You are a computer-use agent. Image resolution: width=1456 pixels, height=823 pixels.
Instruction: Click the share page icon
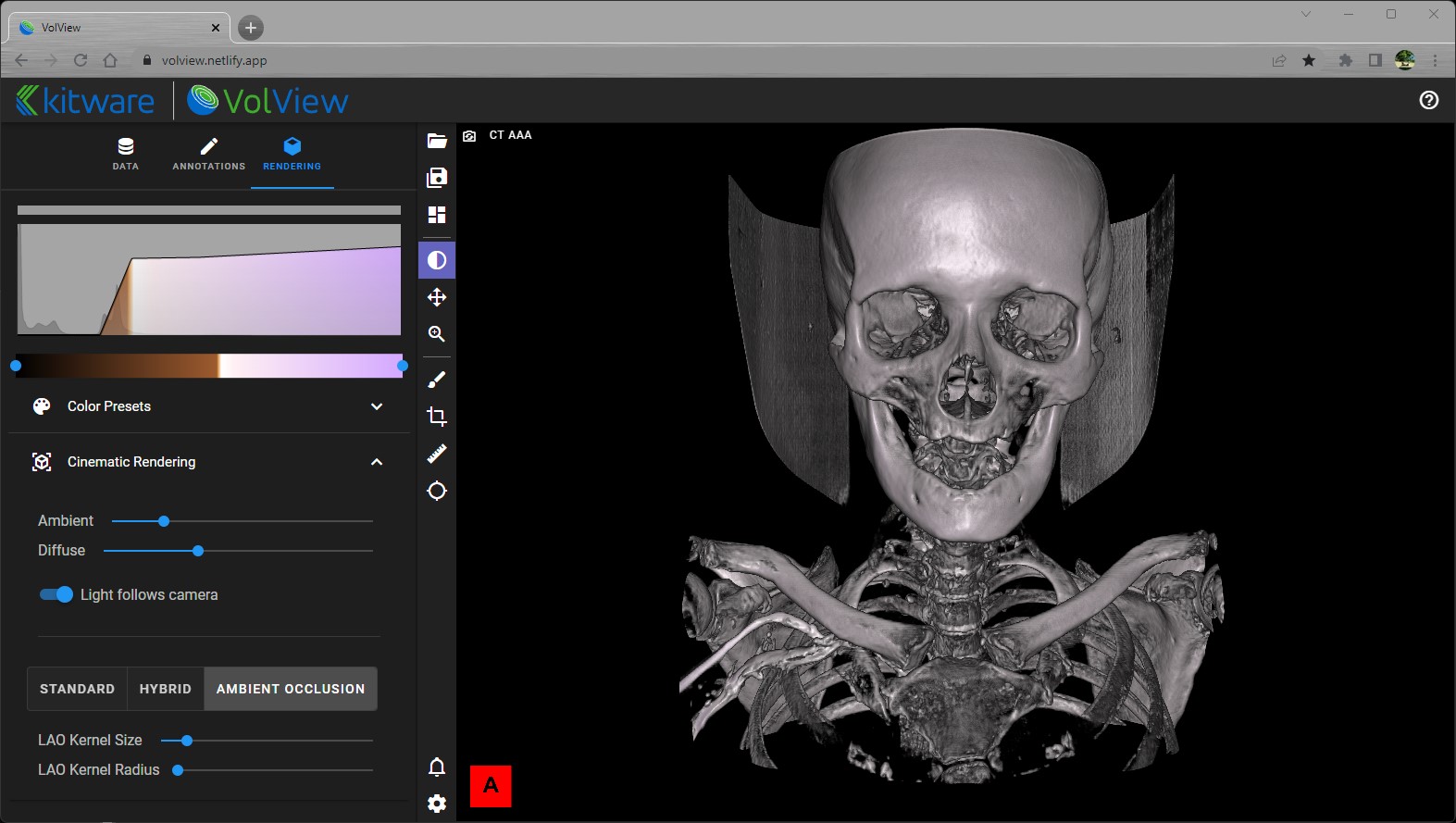[1279, 60]
